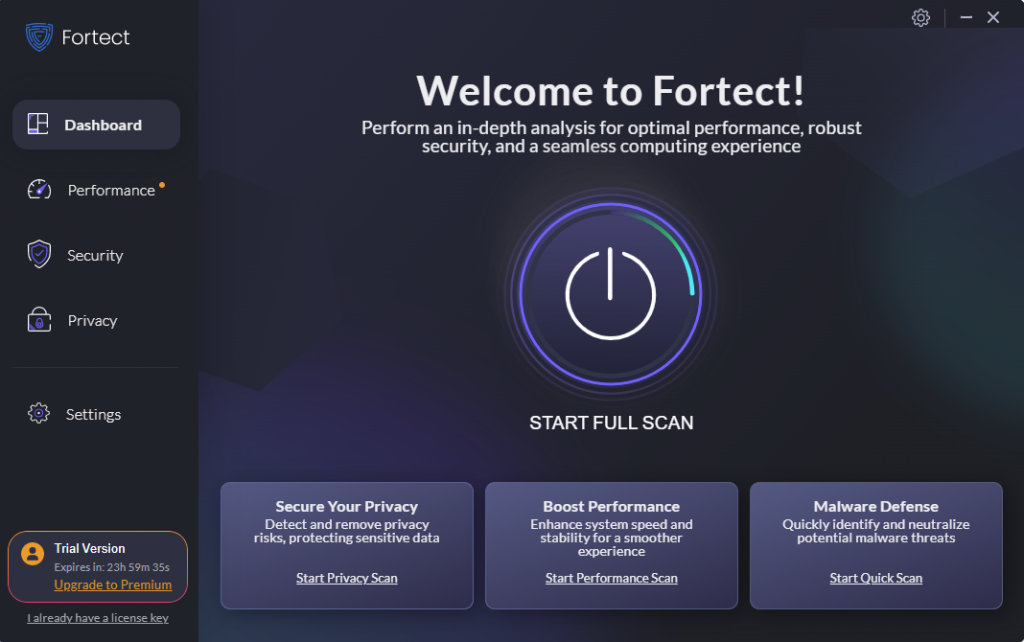Click the Fortect shield logo
Viewport: 1024px width, 642px height.
(x=37, y=37)
